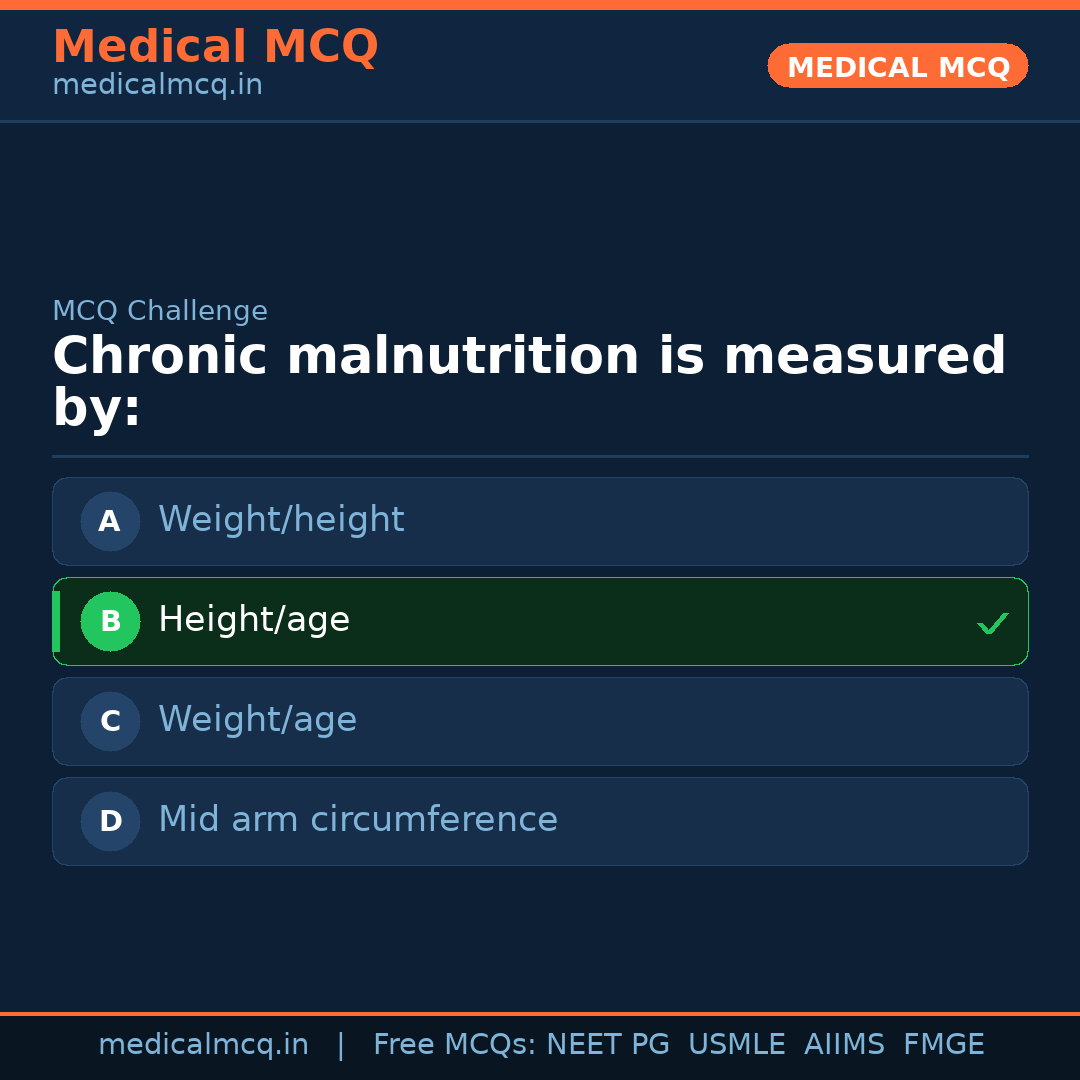Open the medicalmcq.in link in the header
The image size is (1080, 1080).
click(157, 86)
